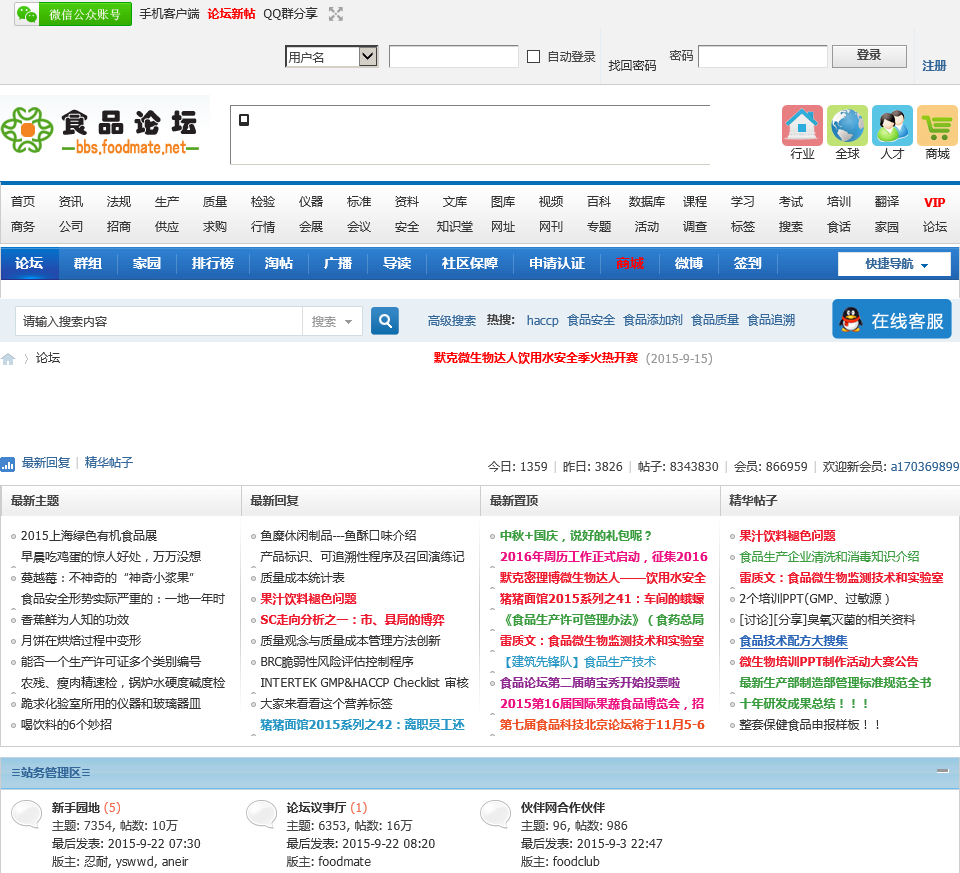Expand the 快捷导航 dropdown
The width and height of the screenshot is (960, 873).
click(x=894, y=264)
